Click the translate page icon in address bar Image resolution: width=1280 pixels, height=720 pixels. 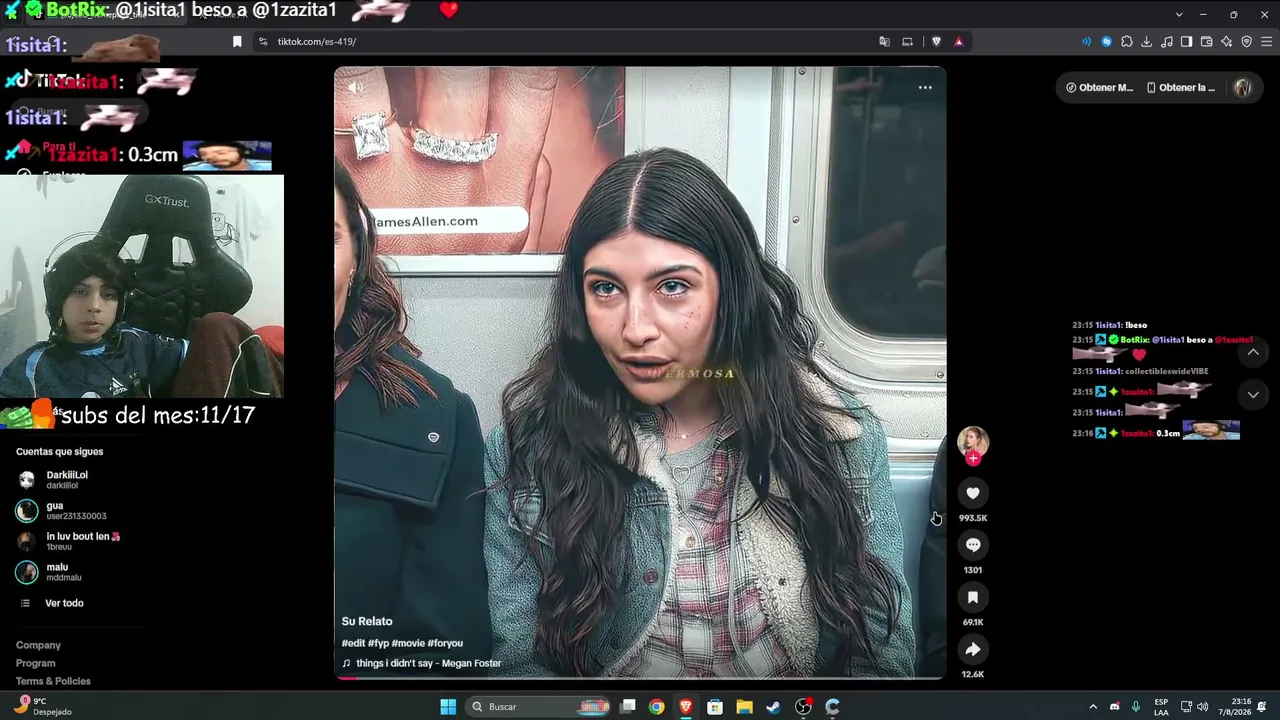pyautogui.click(x=884, y=41)
